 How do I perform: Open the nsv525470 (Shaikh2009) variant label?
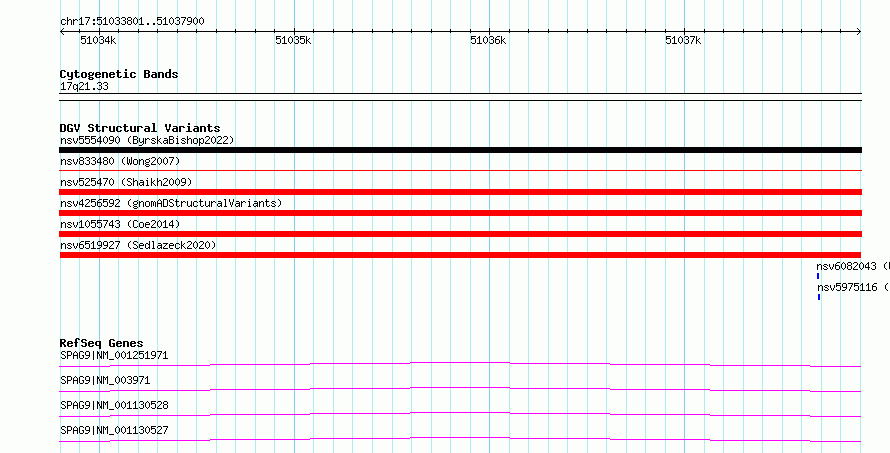pos(126,182)
